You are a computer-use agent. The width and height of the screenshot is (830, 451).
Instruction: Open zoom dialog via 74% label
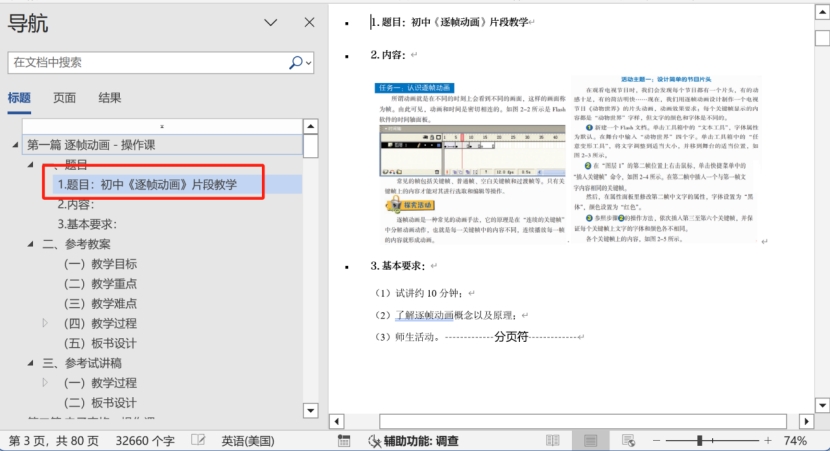point(796,441)
